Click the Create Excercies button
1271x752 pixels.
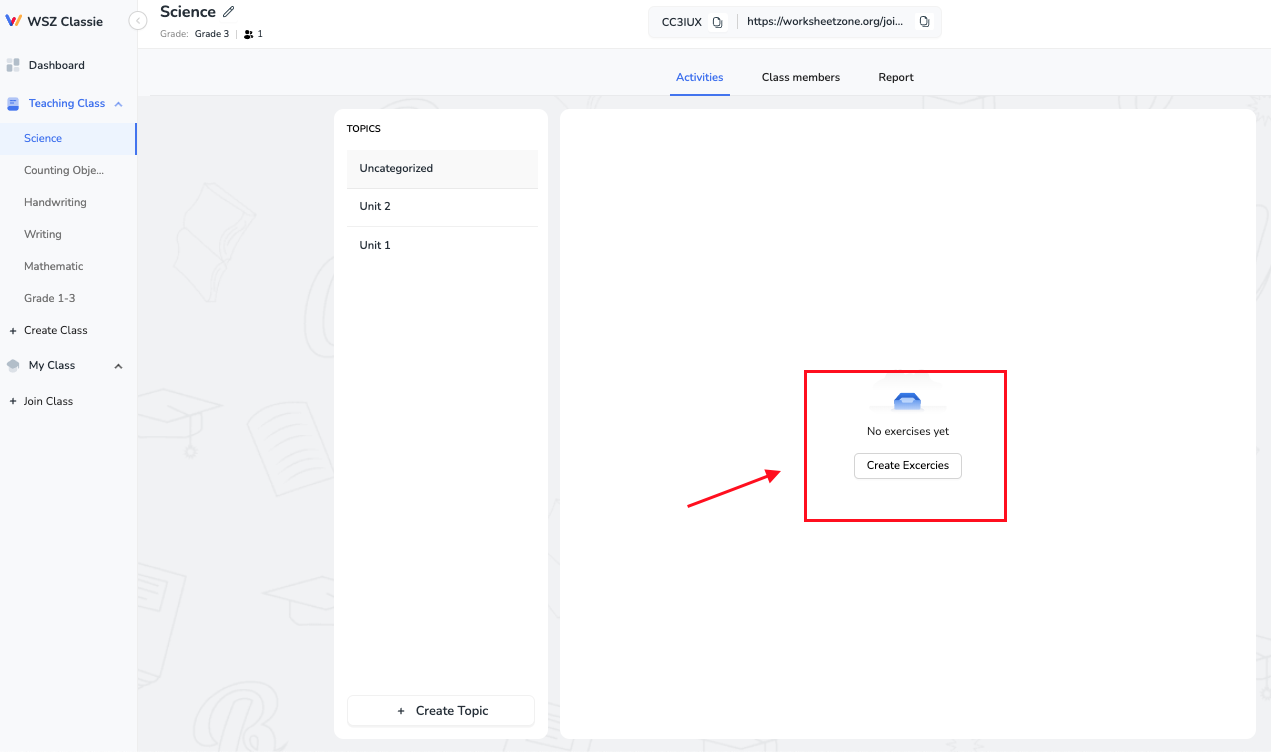(908, 466)
